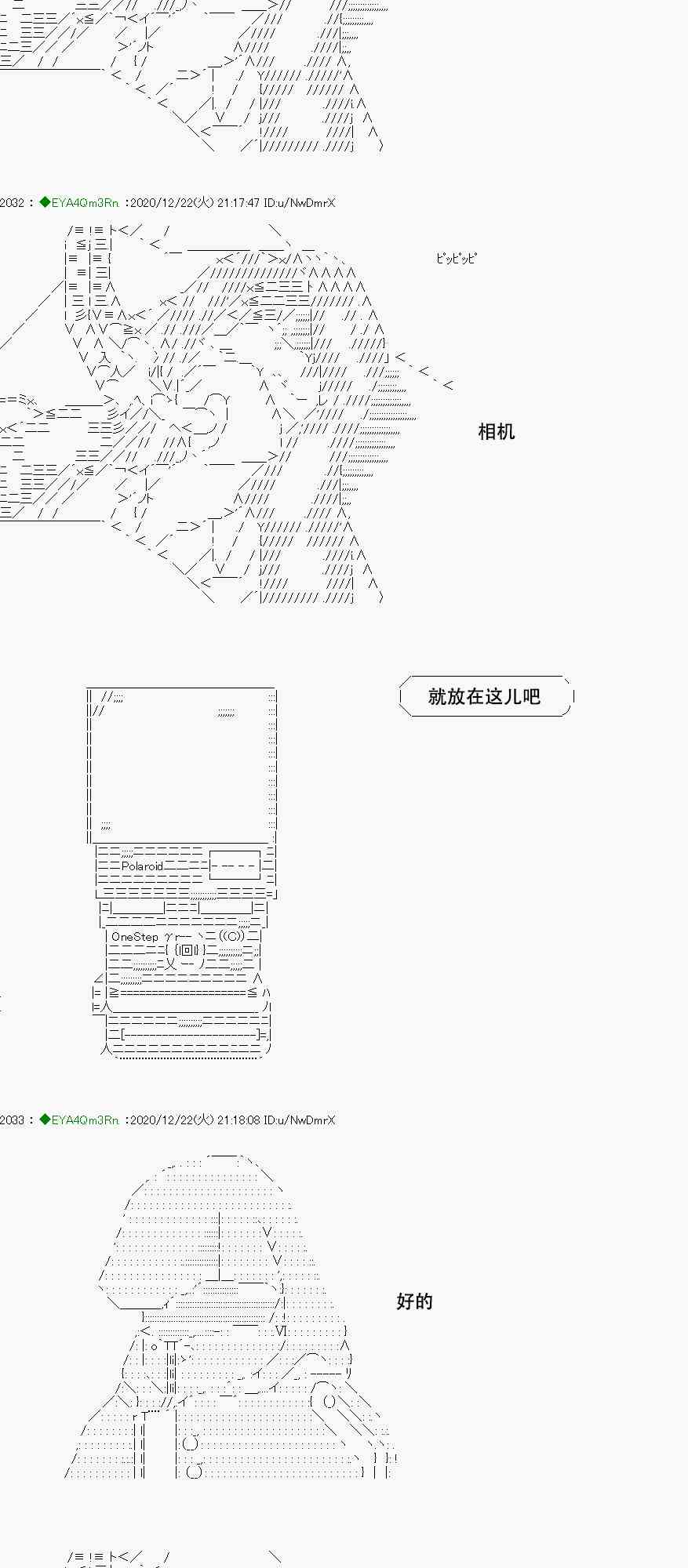Click the OneStep label on the camera

pyautogui.click(x=135, y=937)
